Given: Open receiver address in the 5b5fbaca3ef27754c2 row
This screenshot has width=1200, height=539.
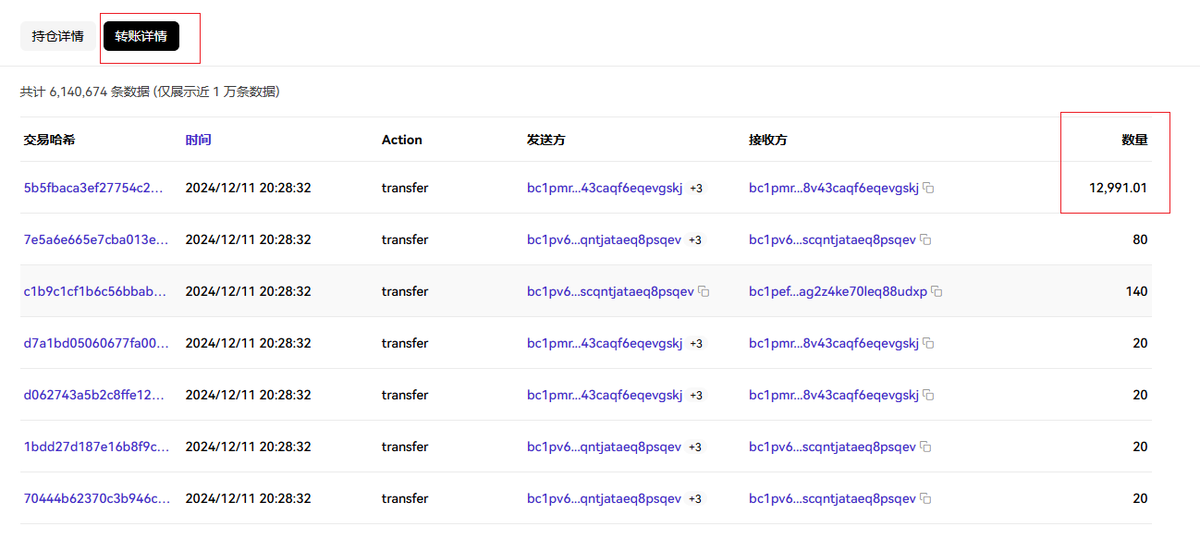Looking at the screenshot, I should tap(834, 188).
